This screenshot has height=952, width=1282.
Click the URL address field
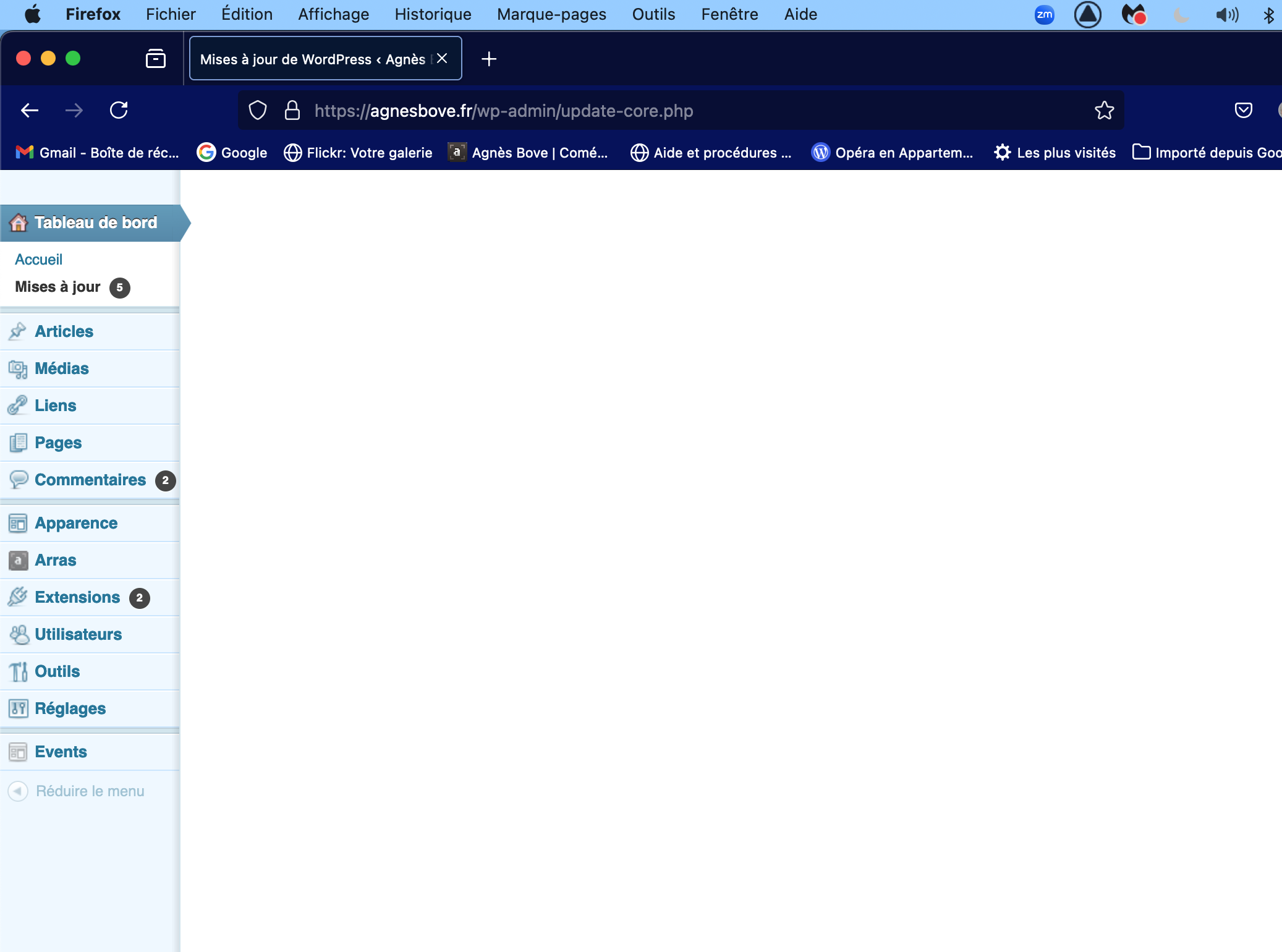coord(680,111)
